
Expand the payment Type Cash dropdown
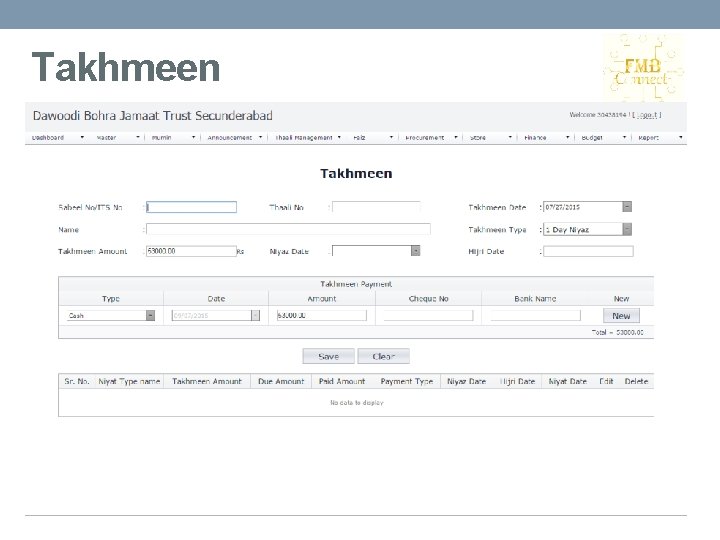pyautogui.click(x=150, y=315)
